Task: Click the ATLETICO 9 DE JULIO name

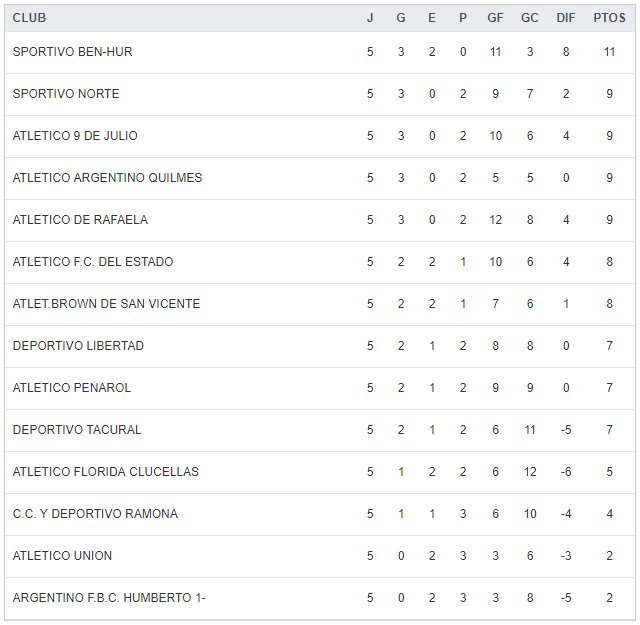Action: (75, 136)
